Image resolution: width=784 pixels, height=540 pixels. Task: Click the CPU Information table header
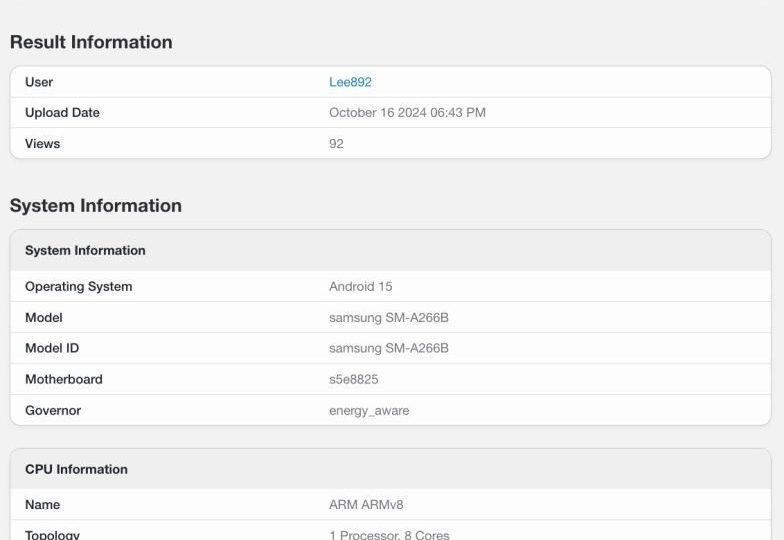(76, 470)
